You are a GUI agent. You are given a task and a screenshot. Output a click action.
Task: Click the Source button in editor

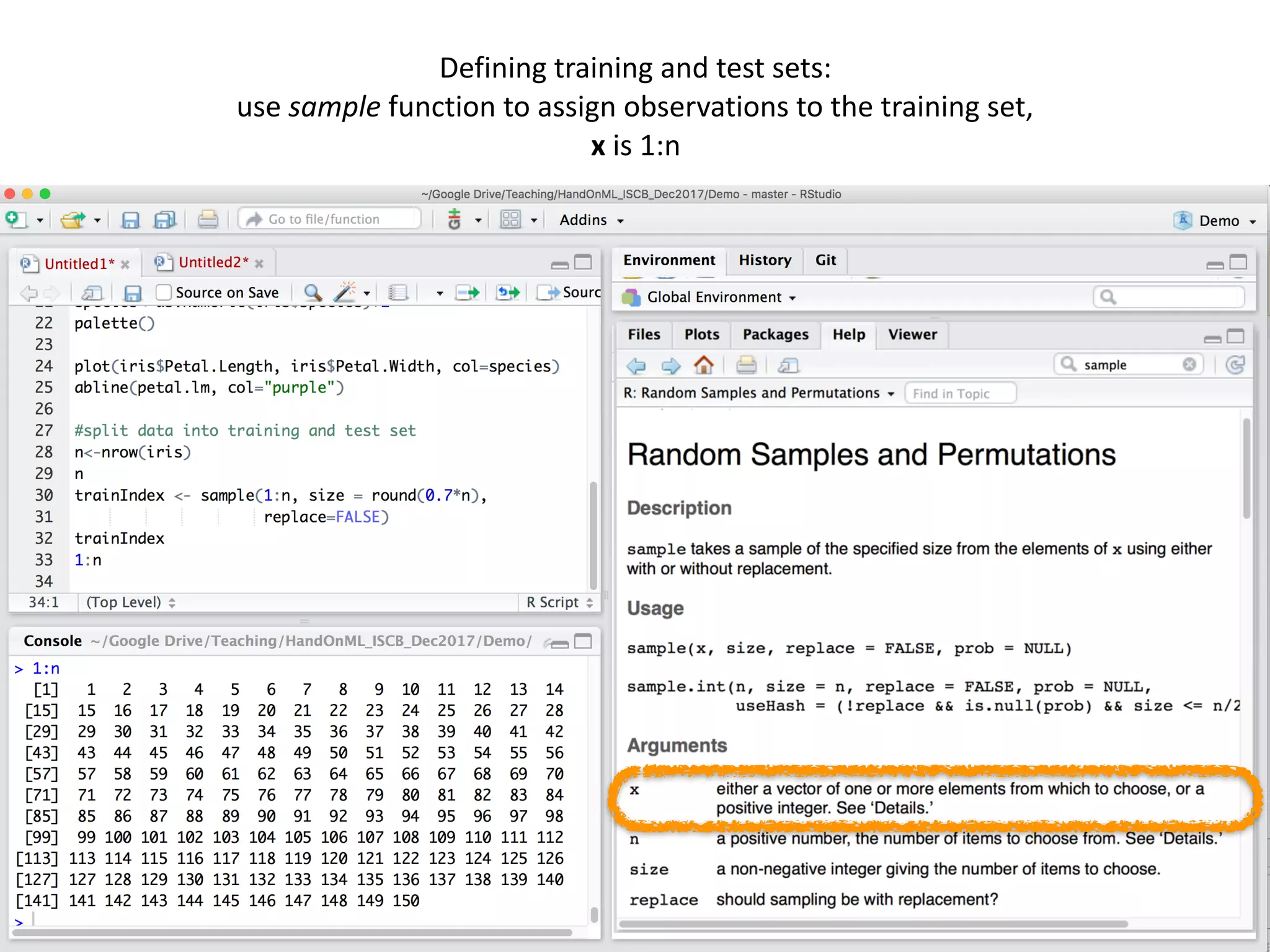pos(569,293)
